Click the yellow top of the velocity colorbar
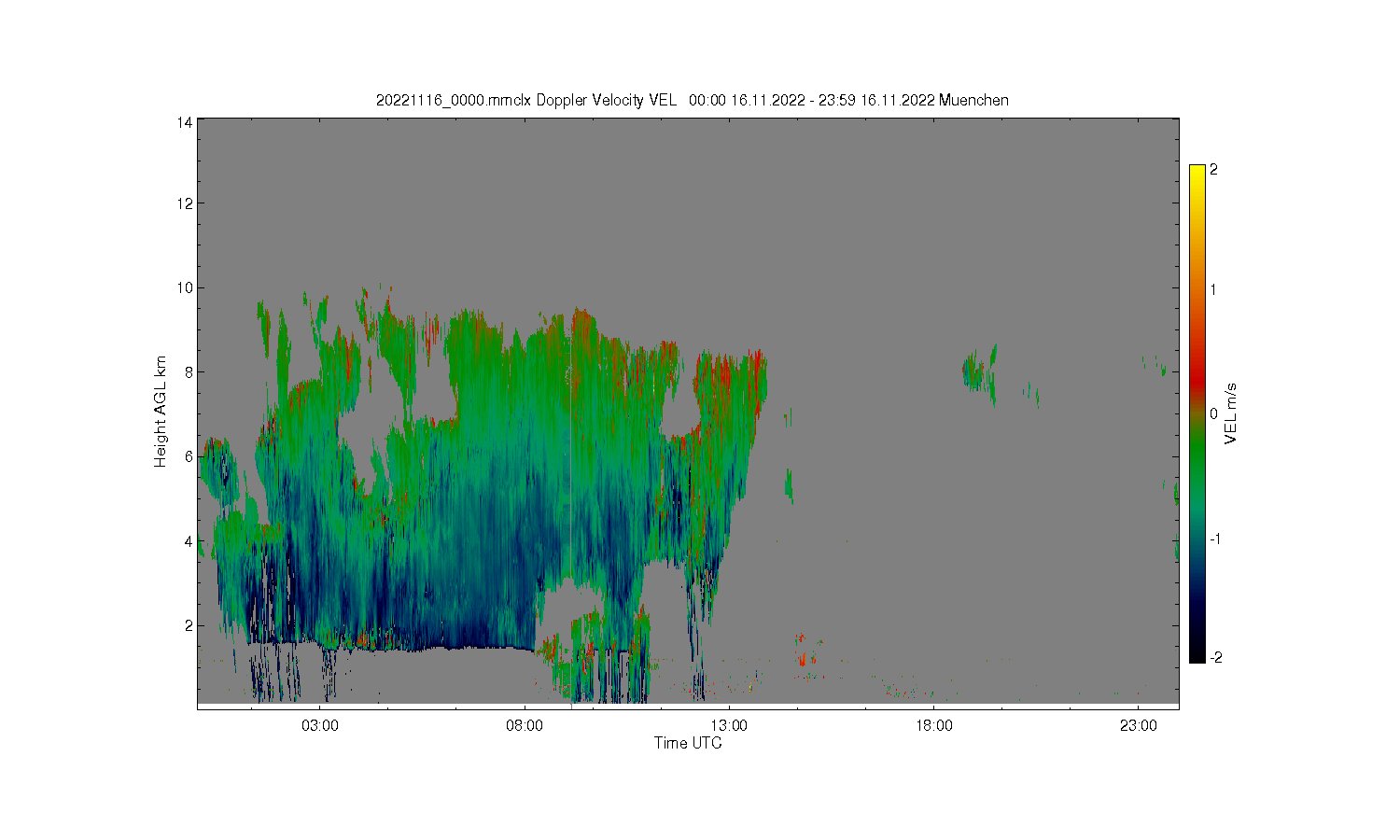This screenshot has width=1400, height=840. 1197,173
